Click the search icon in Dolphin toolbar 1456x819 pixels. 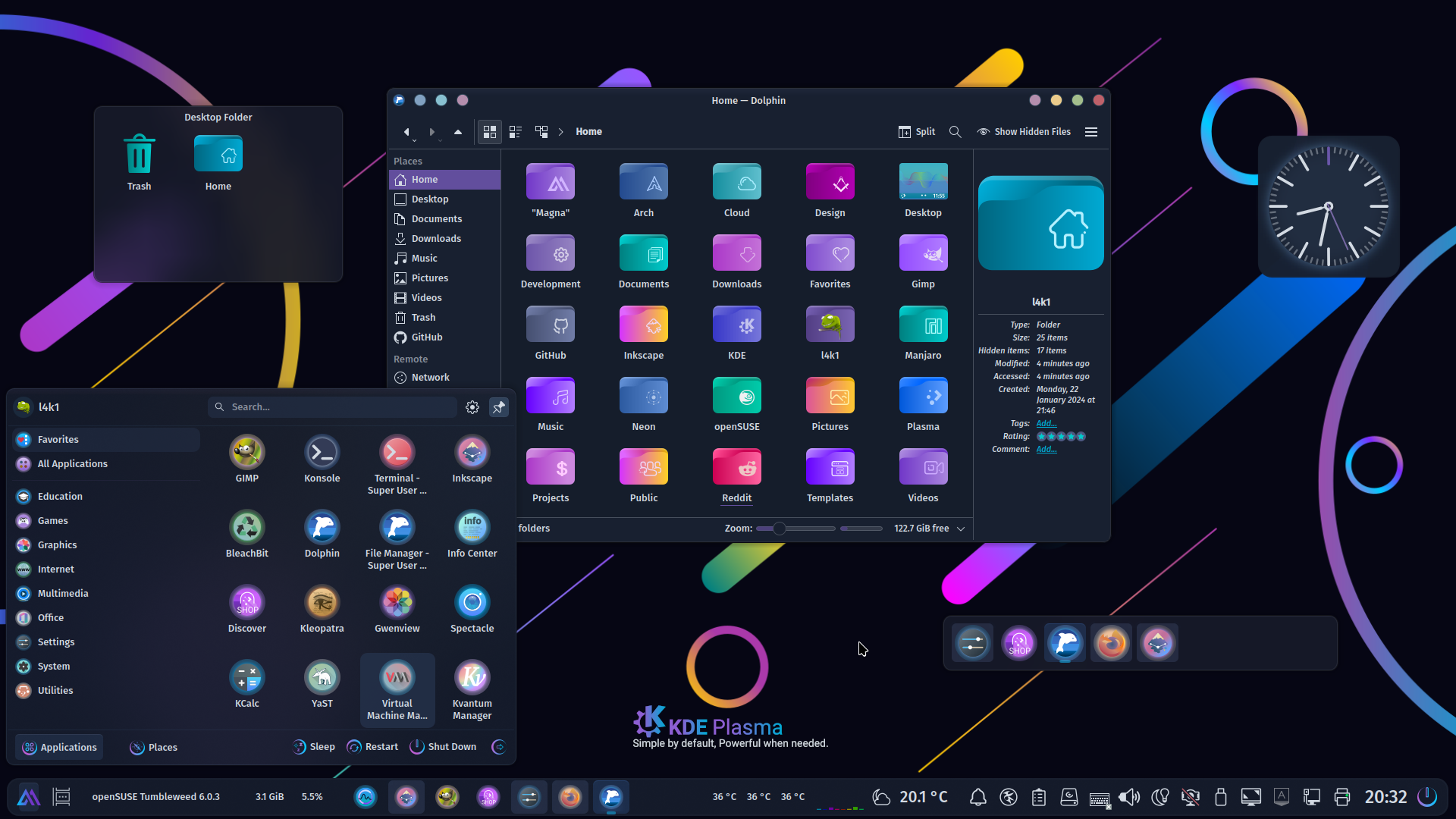click(x=955, y=131)
